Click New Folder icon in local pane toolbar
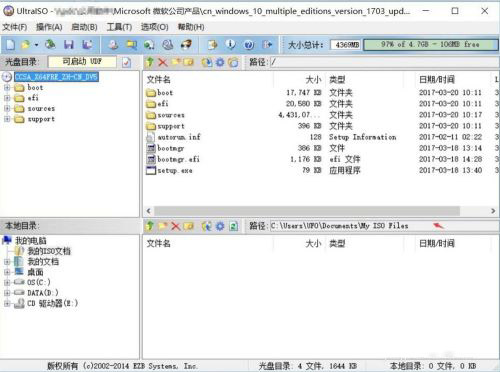The width and height of the screenshot is (500, 372). 163,226
